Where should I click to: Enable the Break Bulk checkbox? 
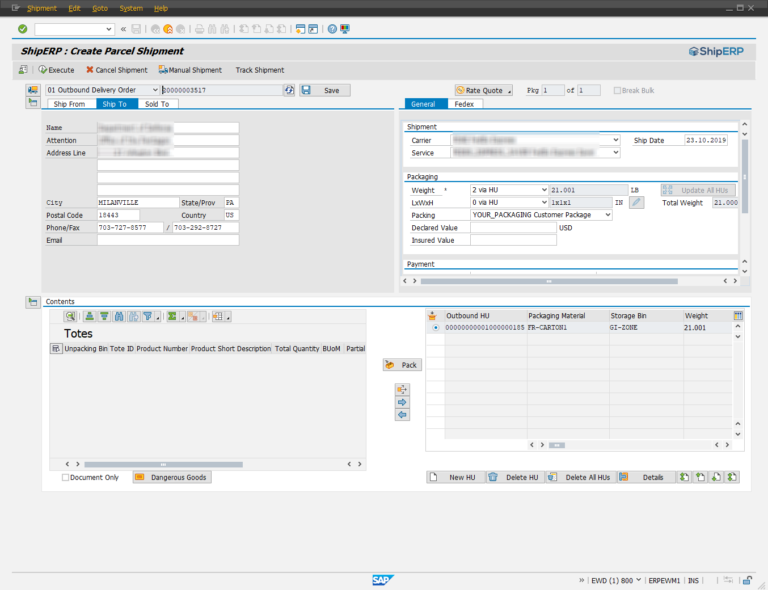(x=617, y=91)
